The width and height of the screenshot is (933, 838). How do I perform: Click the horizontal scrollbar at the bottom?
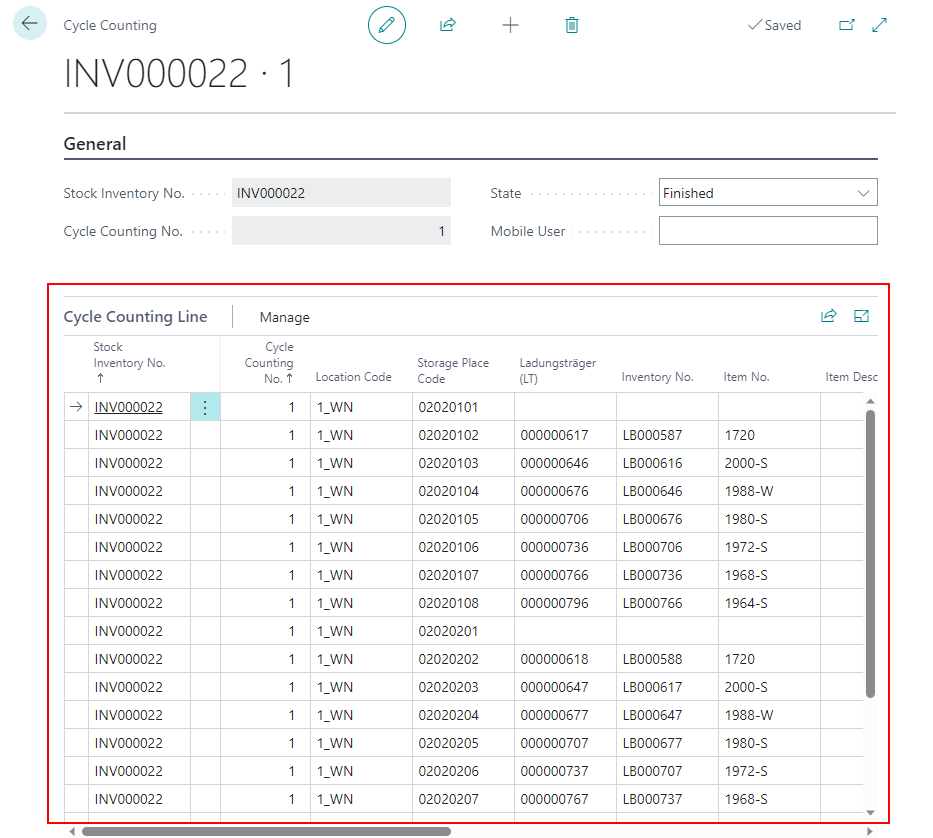click(266, 831)
